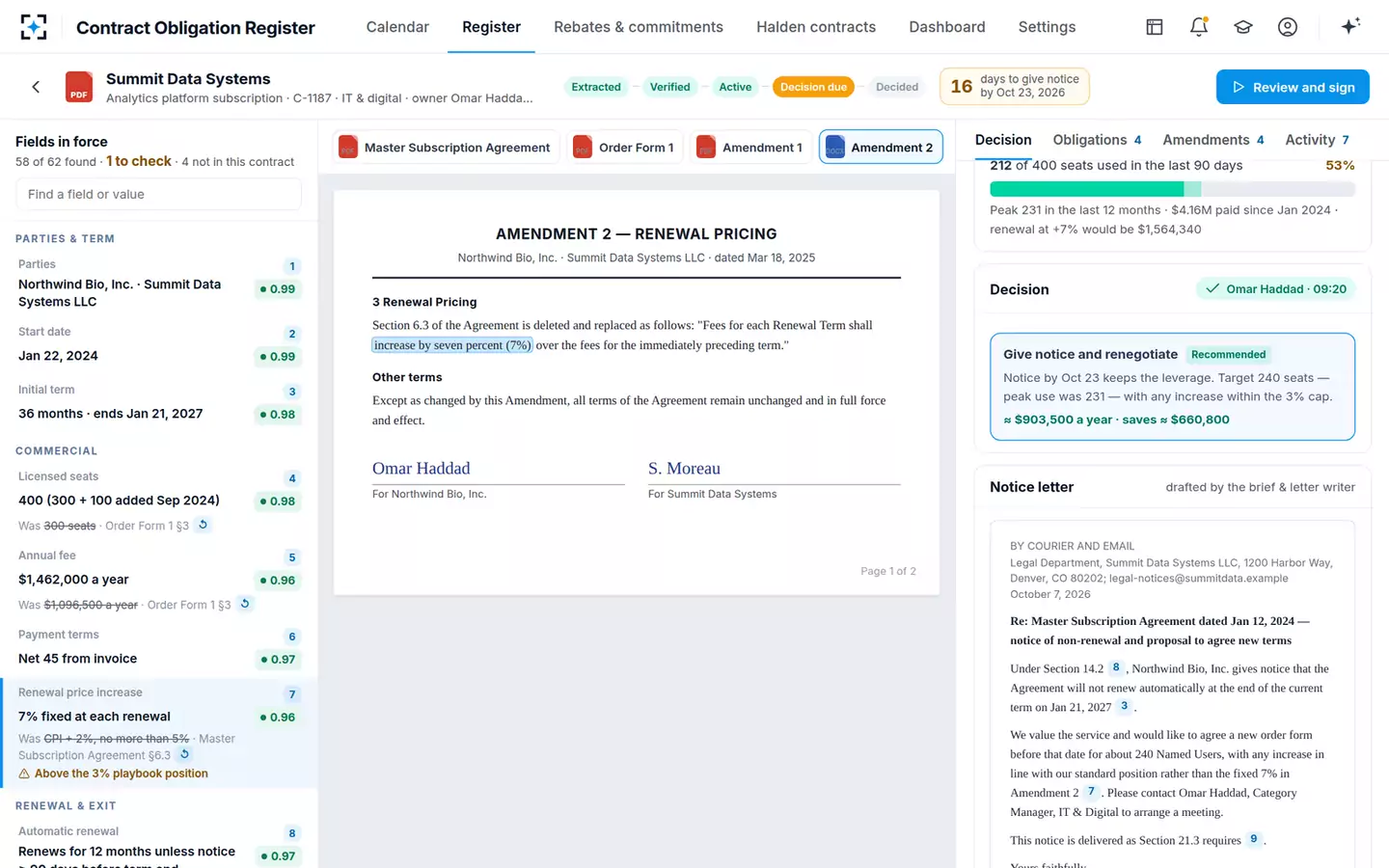1389x868 pixels.
Task: Open Master Subscription Agreement document
Action: (x=446, y=147)
